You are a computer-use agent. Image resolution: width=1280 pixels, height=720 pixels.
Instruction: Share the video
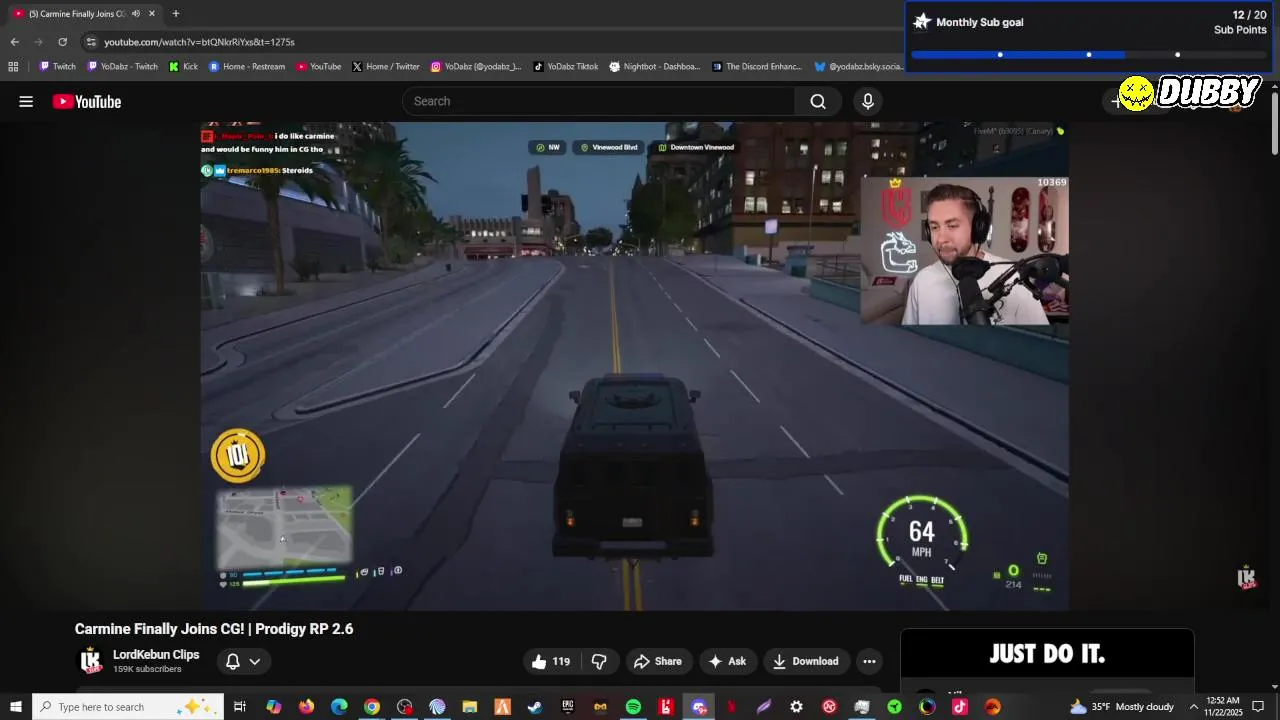pos(658,661)
